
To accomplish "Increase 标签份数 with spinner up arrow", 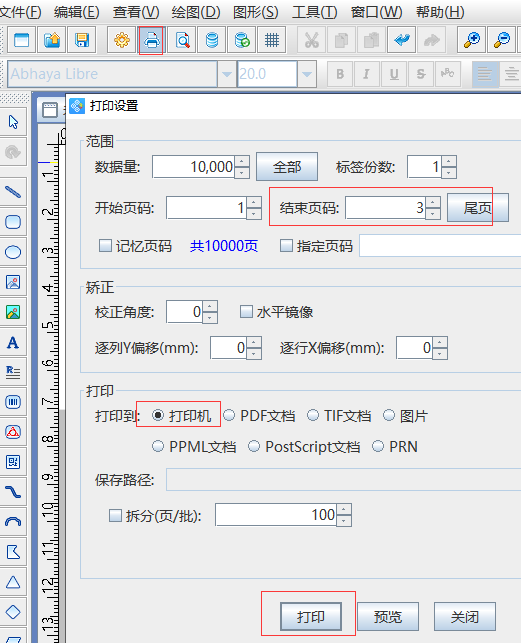I will 449,161.
